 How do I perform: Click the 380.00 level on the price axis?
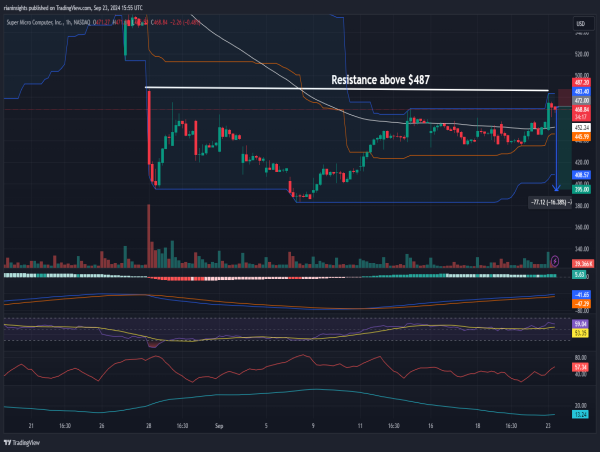(x=582, y=206)
